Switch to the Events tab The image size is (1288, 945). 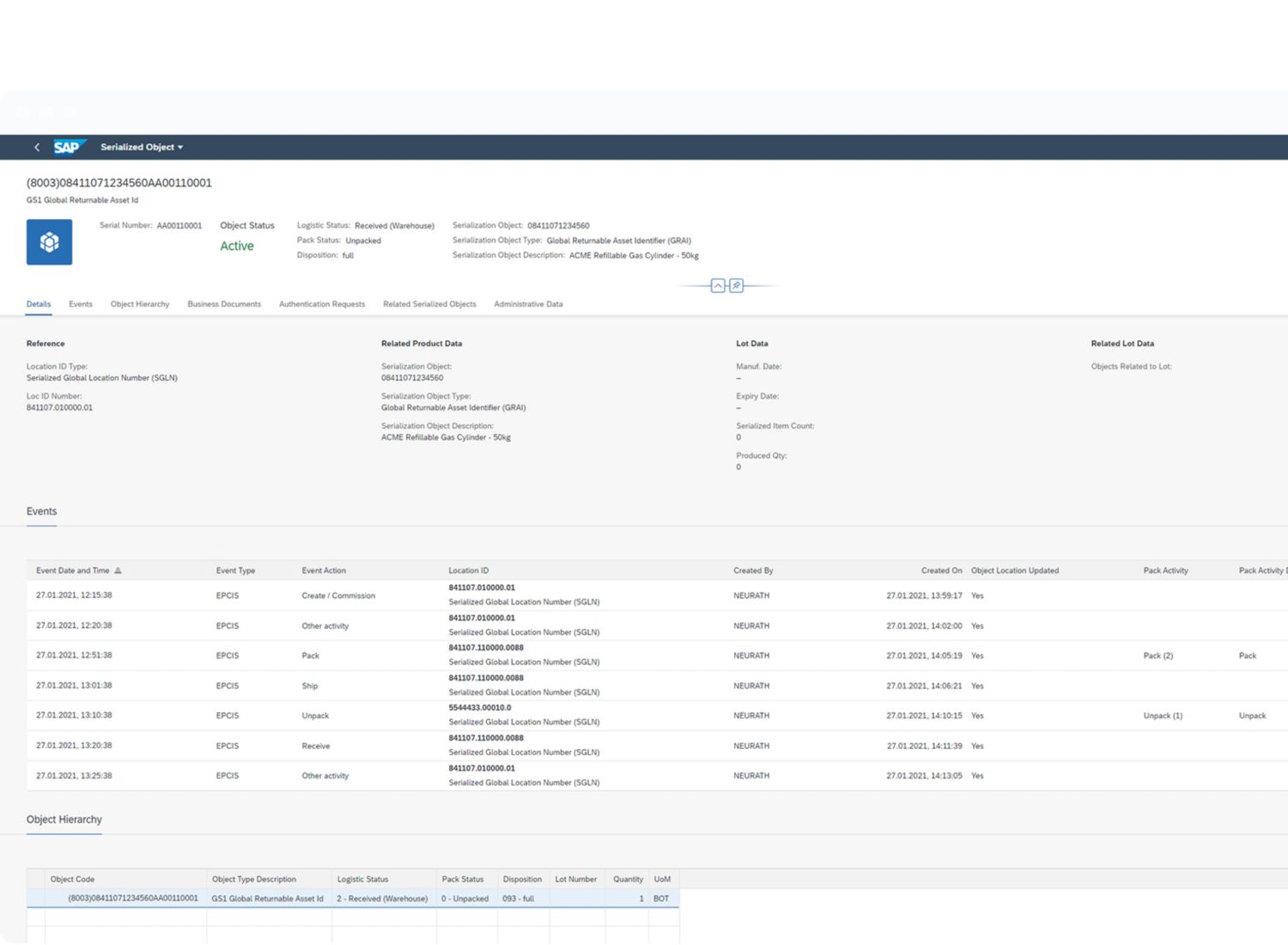[x=80, y=304]
